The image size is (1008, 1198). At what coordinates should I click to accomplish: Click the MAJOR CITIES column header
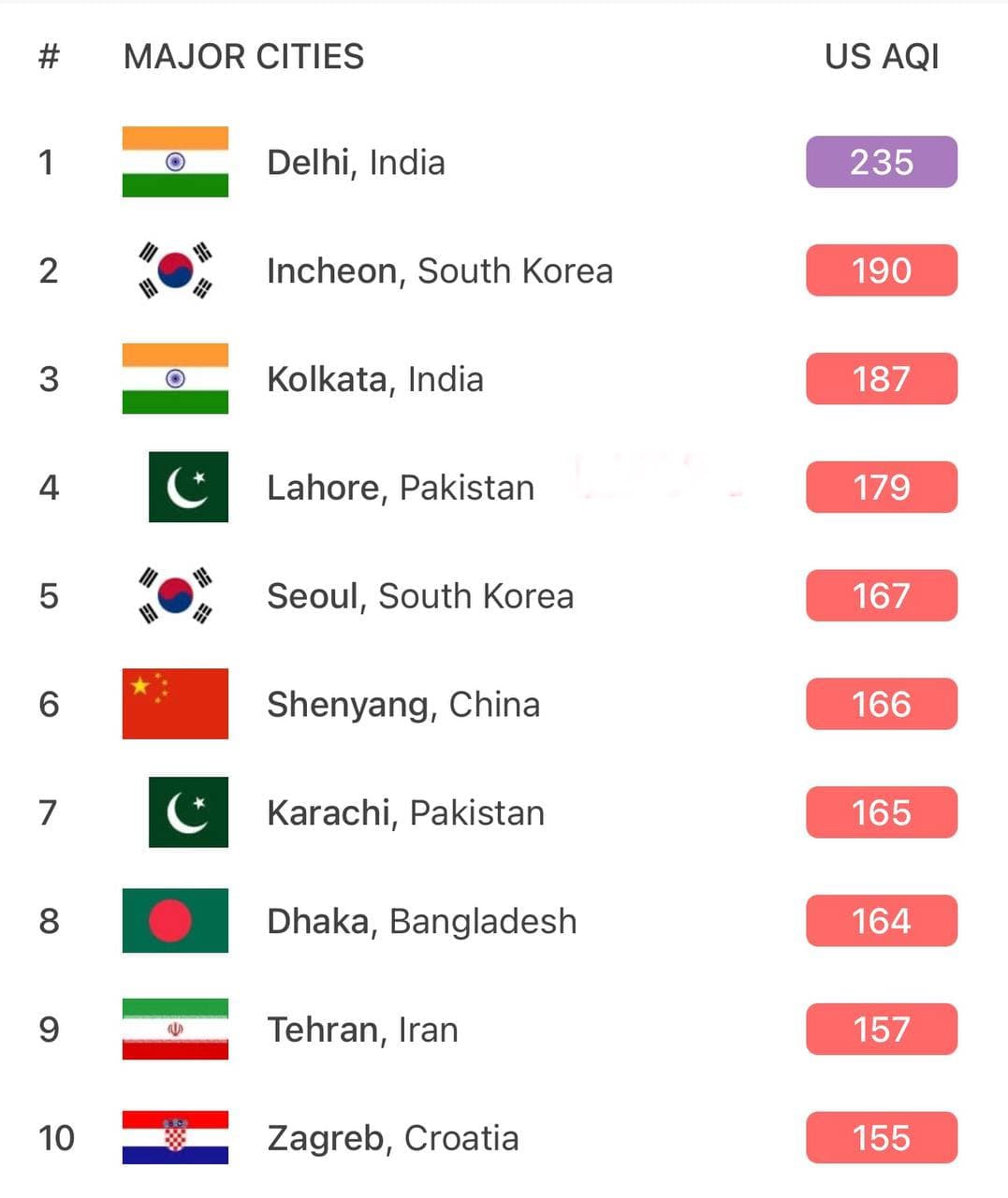click(243, 57)
